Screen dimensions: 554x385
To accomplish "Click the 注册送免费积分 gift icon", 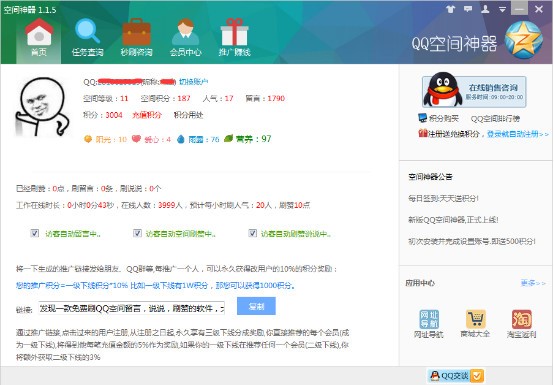I will tap(423, 134).
